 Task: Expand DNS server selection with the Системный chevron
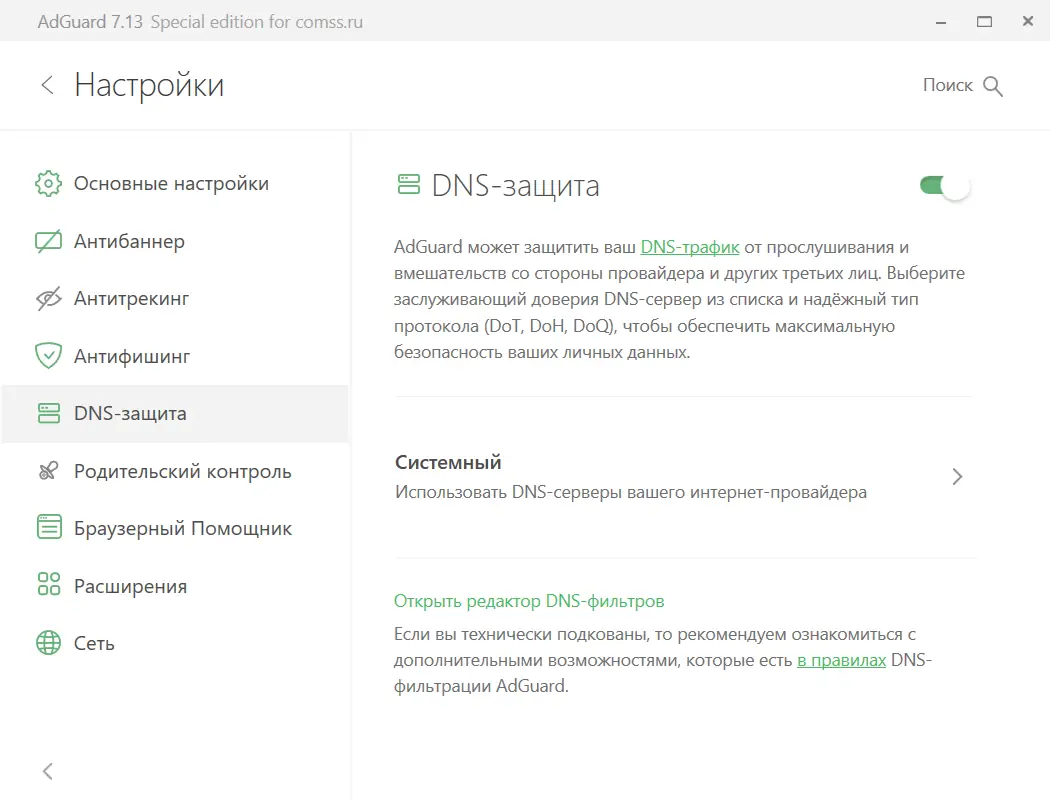tap(957, 477)
